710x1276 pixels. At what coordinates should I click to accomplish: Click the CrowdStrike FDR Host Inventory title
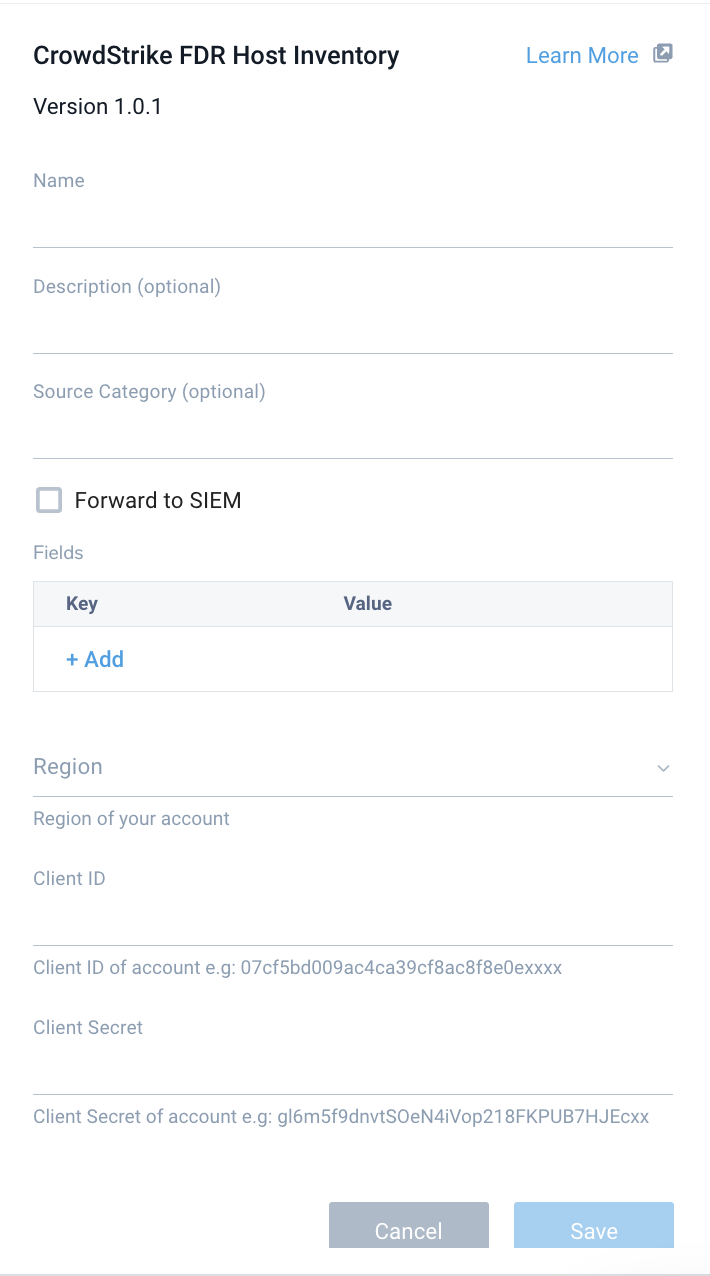pyautogui.click(x=216, y=56)
